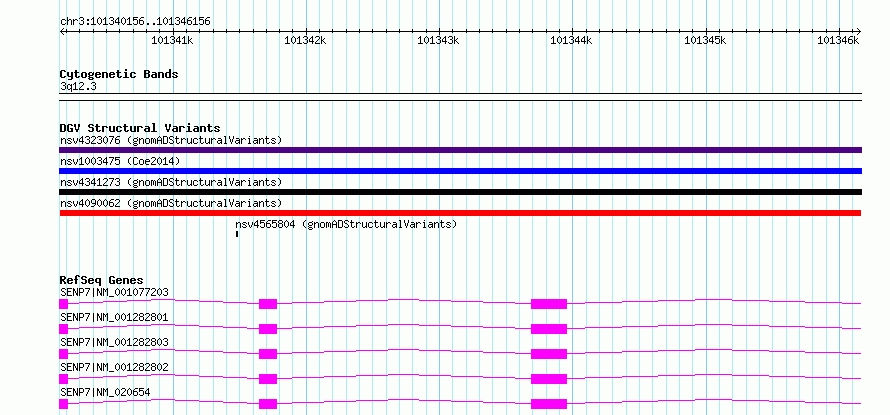Click the middle exon of NM_020654
The height and width of the screenshot is (415, 890).
point(268,404)
